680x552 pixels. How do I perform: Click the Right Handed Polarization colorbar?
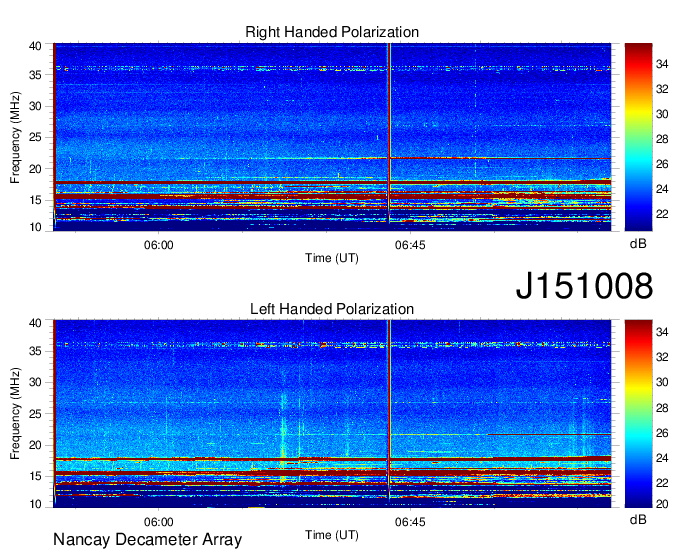(x=638, y=137)
